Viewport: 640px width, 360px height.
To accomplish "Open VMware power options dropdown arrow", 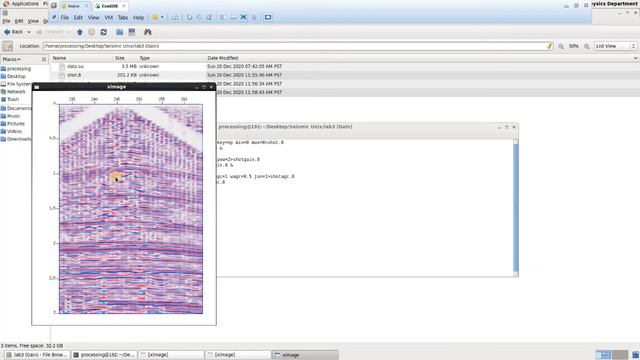I will [162, 17].
